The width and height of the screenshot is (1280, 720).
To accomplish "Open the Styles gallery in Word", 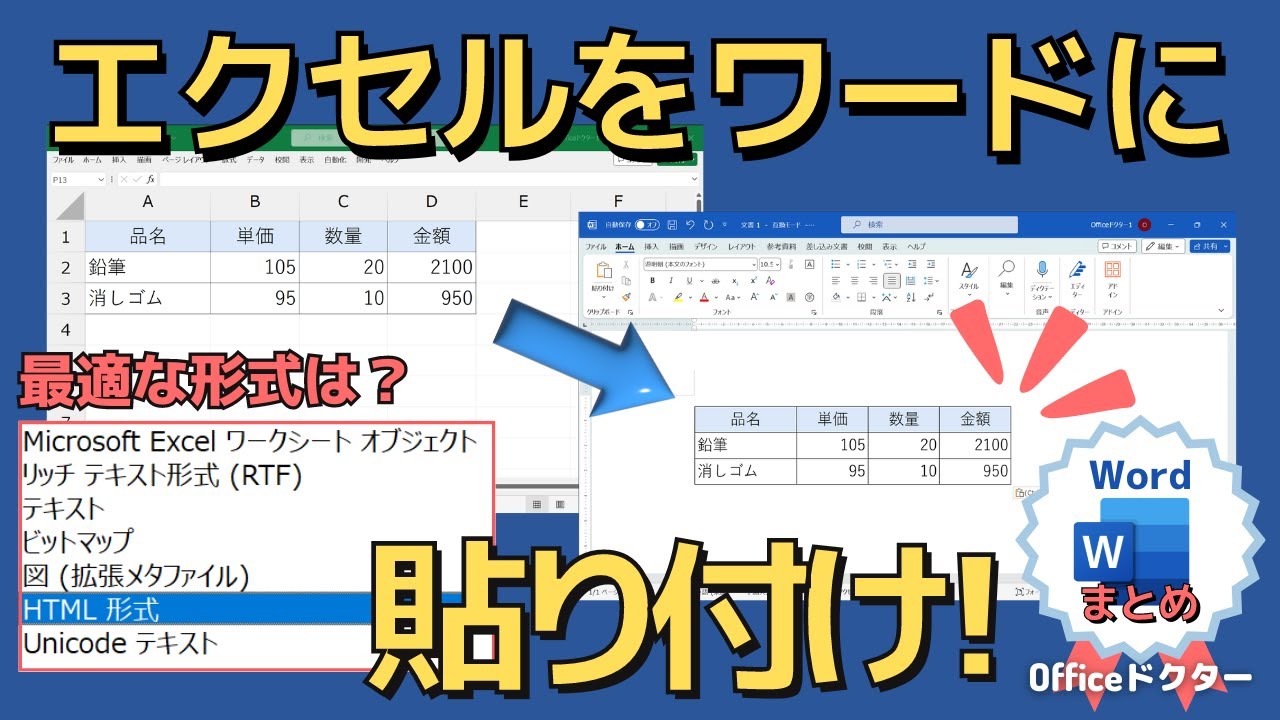I will (x=969, y=277).
